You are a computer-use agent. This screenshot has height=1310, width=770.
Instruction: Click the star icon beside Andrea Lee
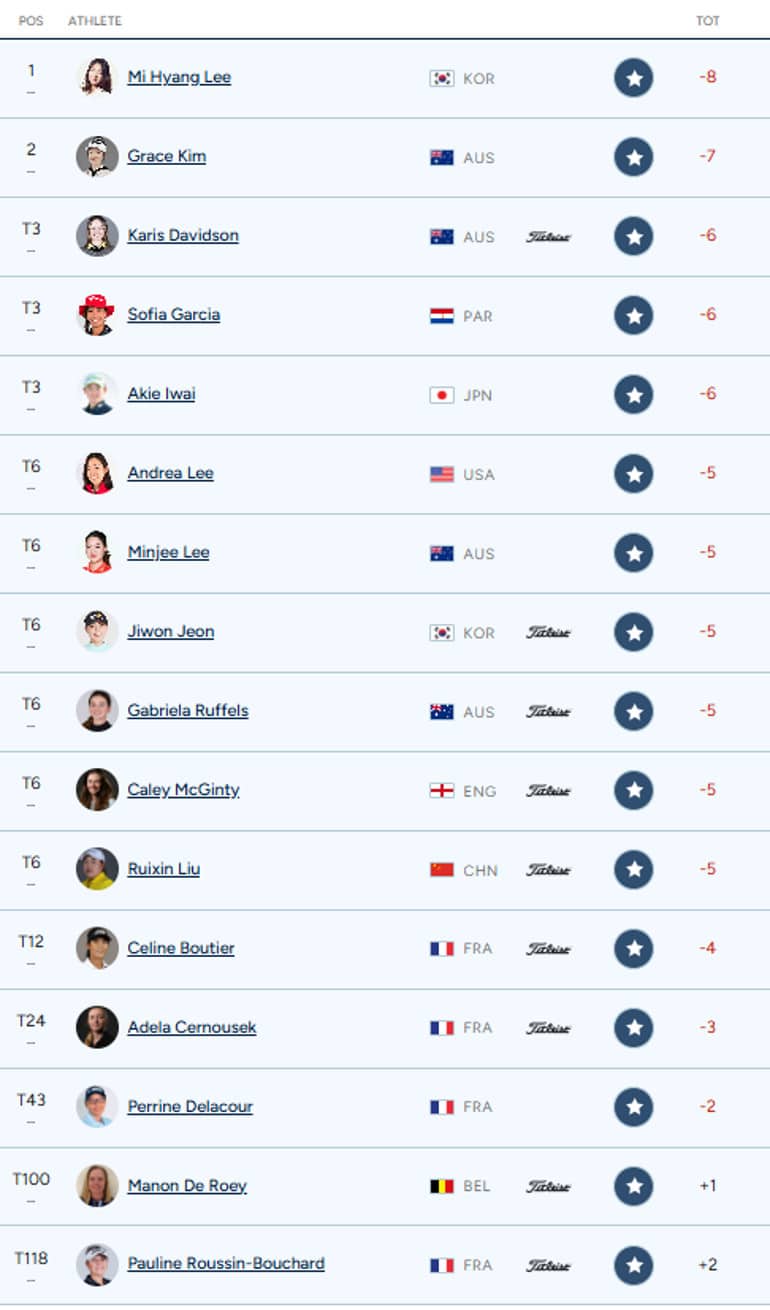(x=633, y=474)
